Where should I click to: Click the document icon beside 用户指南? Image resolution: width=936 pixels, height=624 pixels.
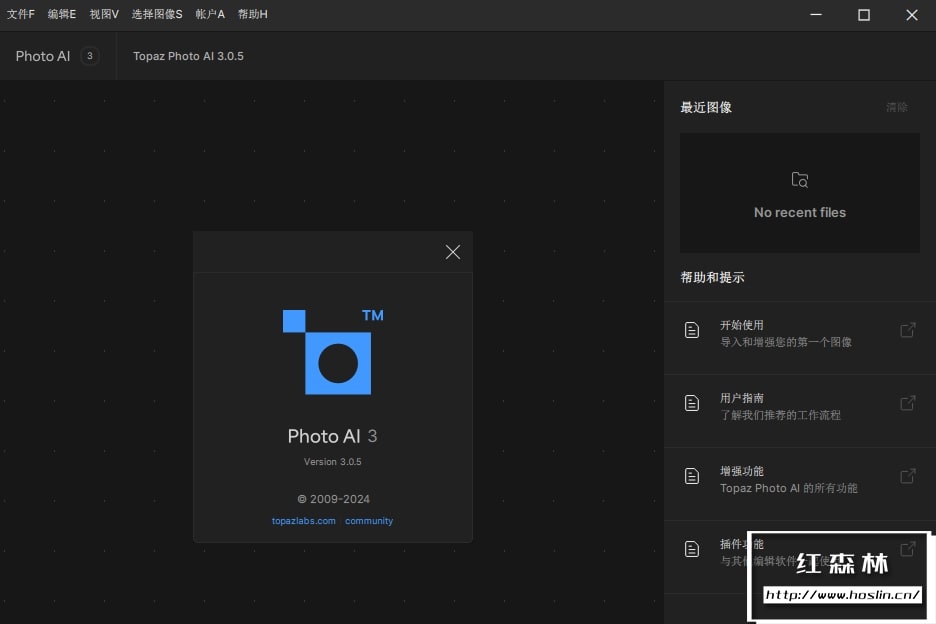pos(692,403)
